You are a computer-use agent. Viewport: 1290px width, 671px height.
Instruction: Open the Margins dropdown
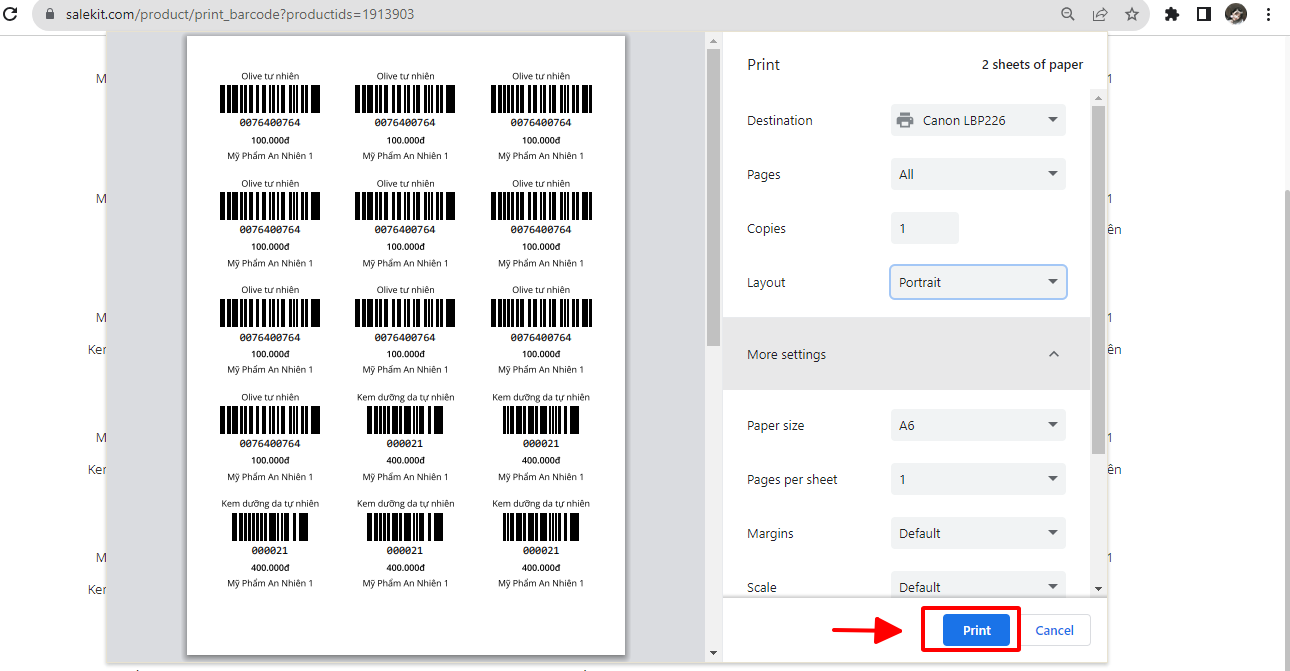click(x=978, y=533)
